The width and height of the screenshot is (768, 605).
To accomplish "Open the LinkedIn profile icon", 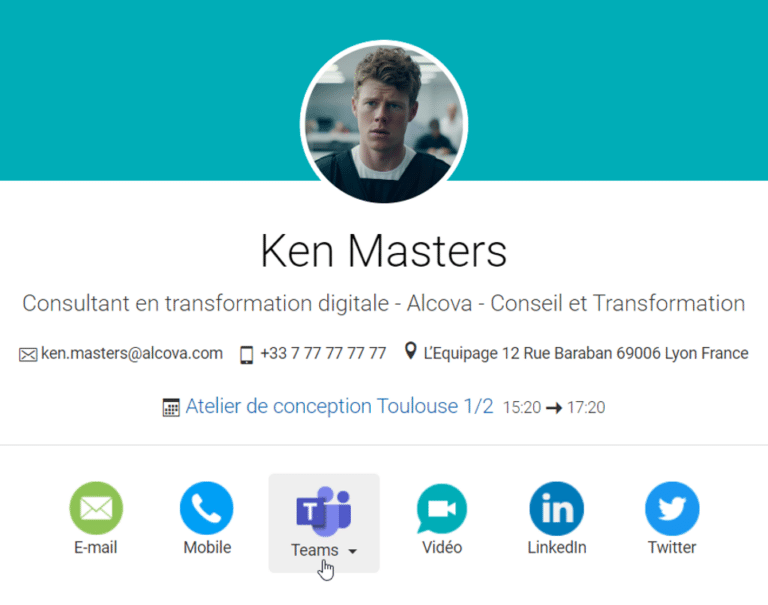I will [x=556, y=508].
